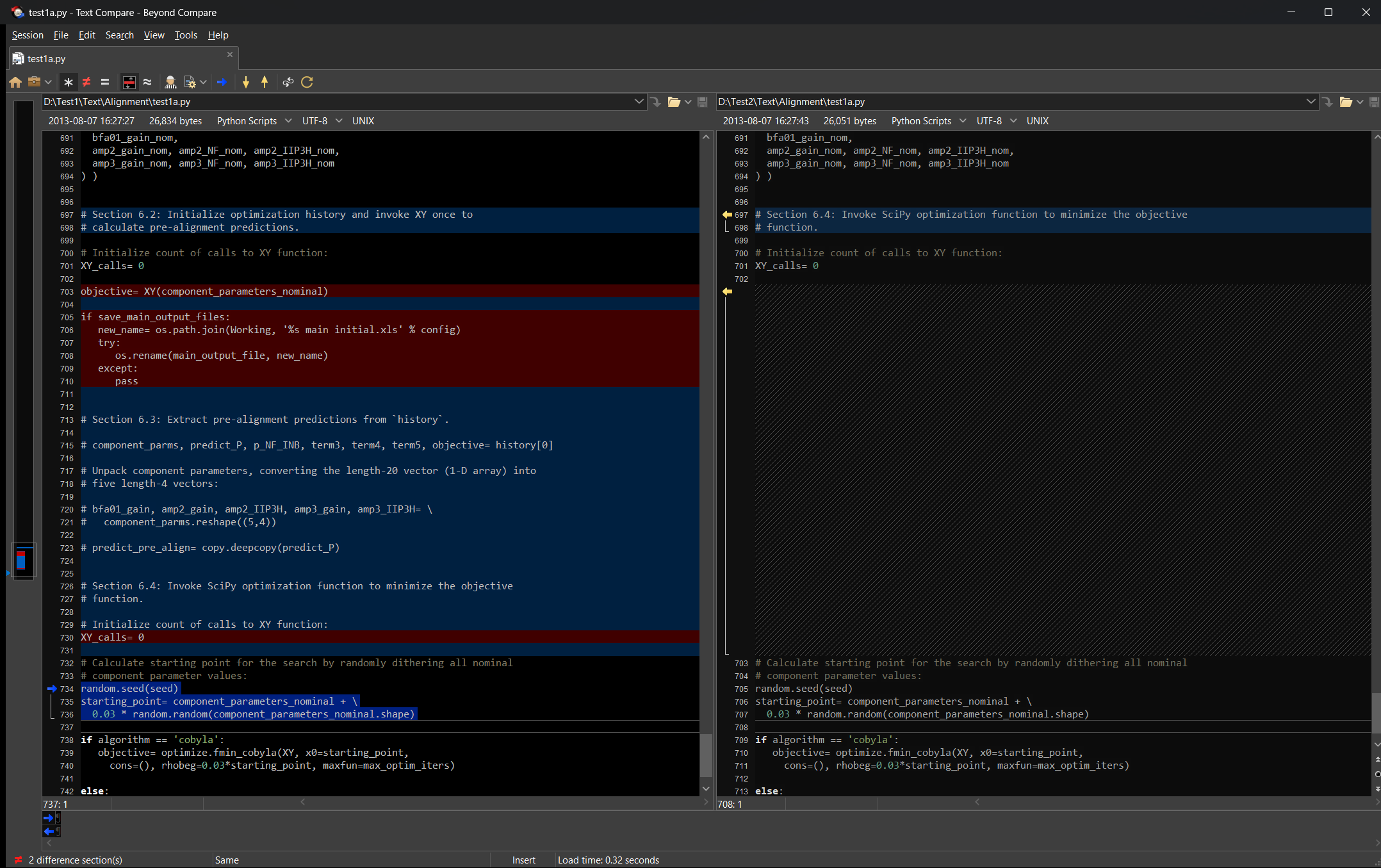Open right file path history dropdown
Image resolution: width=1381 pixels, height=868 pixels.
click(x=1311, y=102)
